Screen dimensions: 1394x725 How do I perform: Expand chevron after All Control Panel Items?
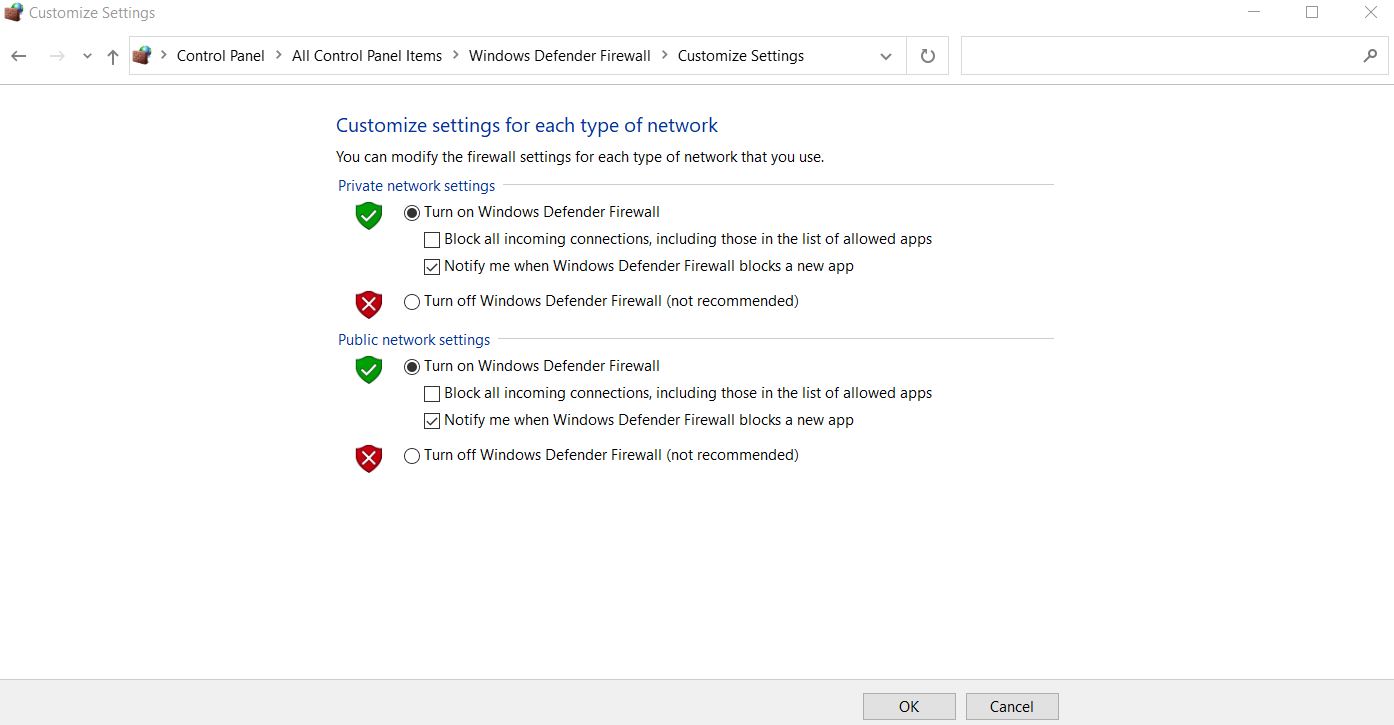[x=456, y=56]
